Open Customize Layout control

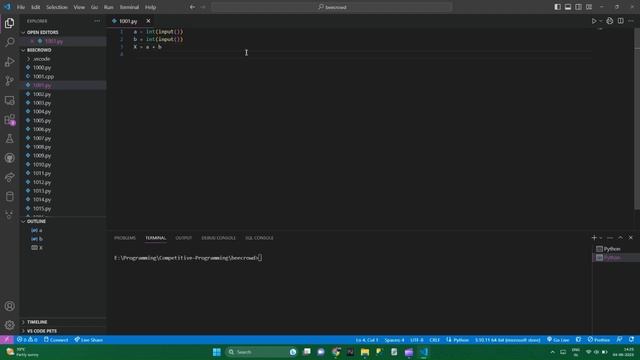(589, 7)
